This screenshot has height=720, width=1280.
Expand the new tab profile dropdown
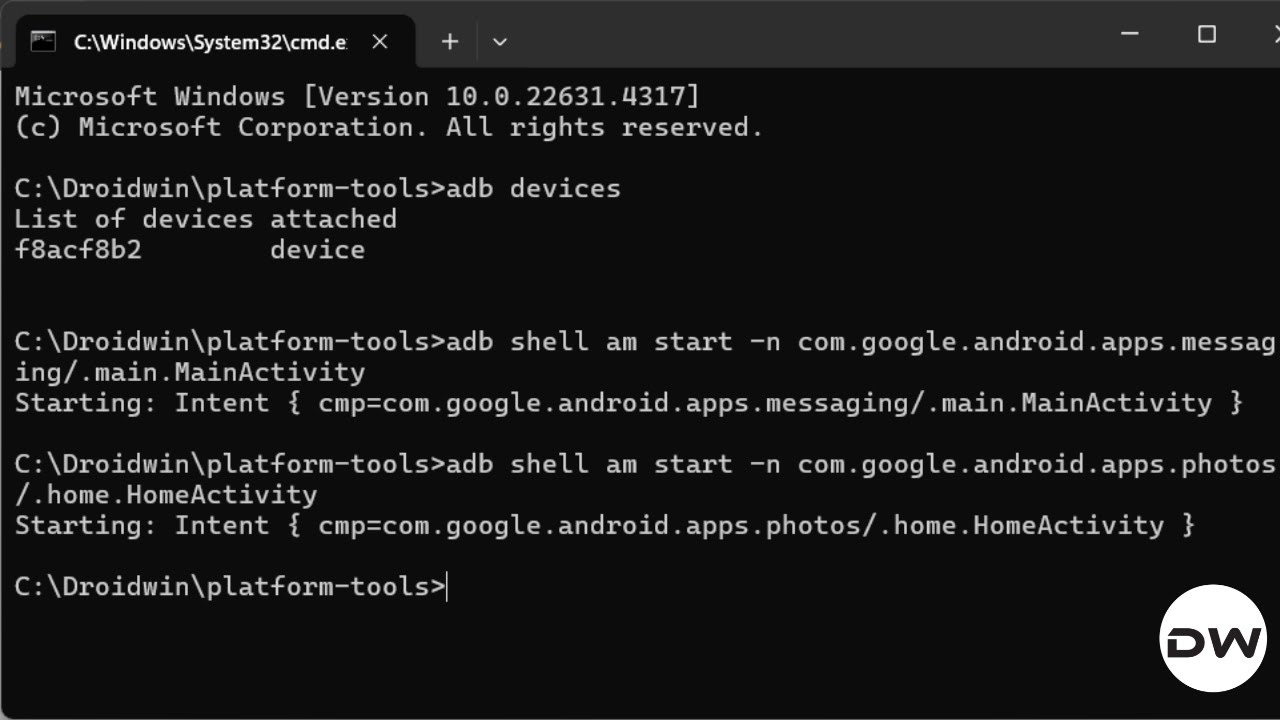tap(500, 42)
